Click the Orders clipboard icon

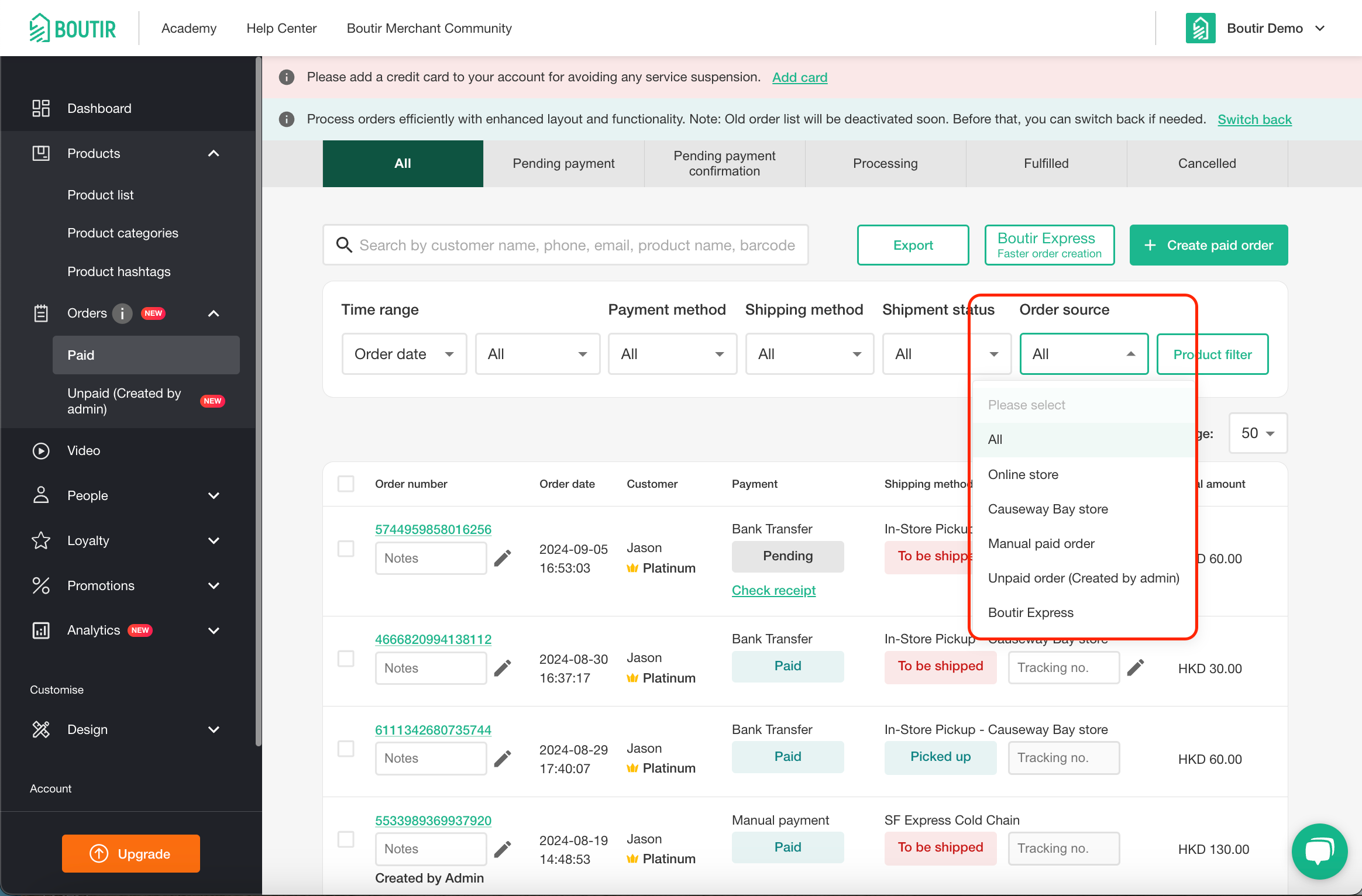(41, 313)
